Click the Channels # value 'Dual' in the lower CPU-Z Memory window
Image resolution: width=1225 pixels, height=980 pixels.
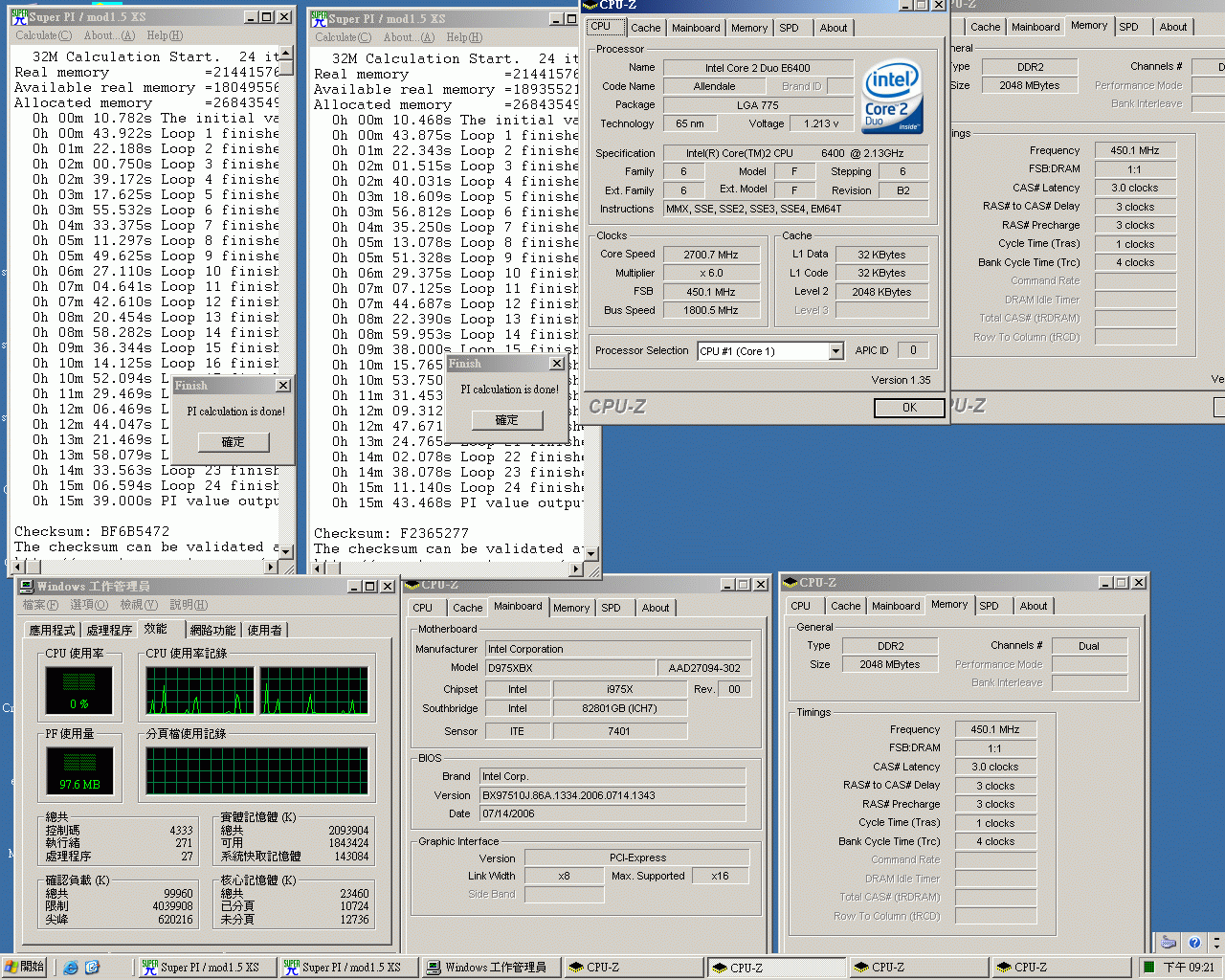[x=1089, y=646]
